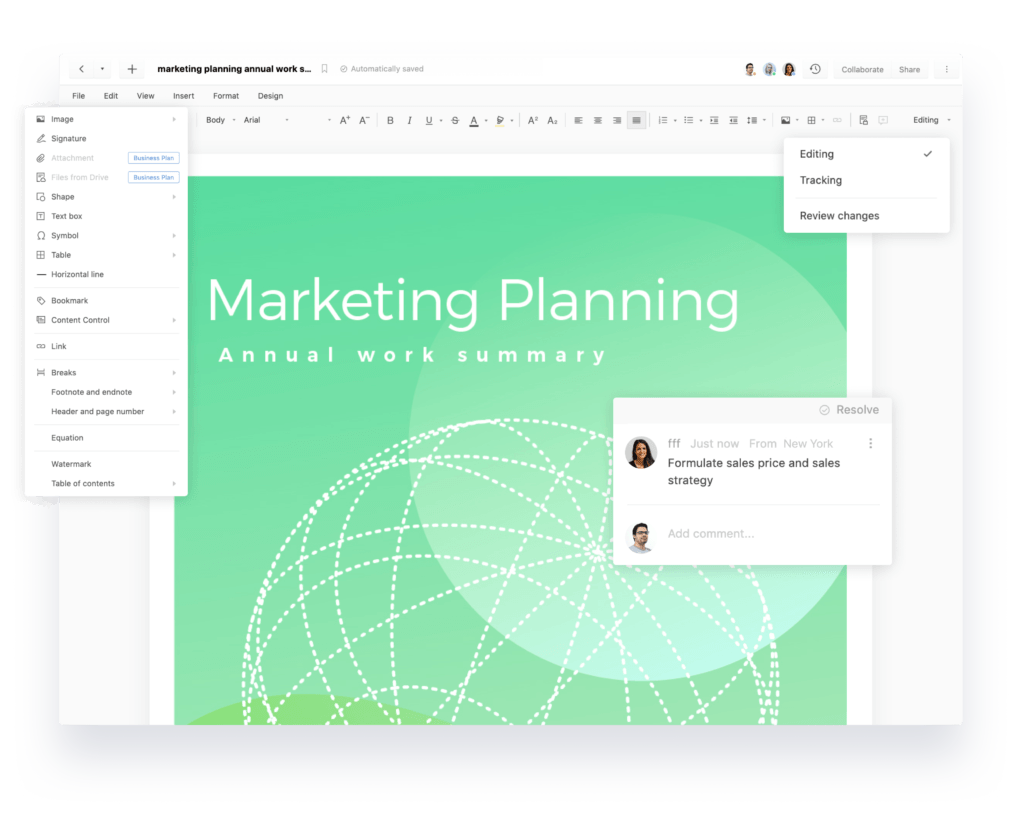Open the Design menu
Image resolution: width=1024 pixels, height=822 pixels.
(x=270, y=96)
